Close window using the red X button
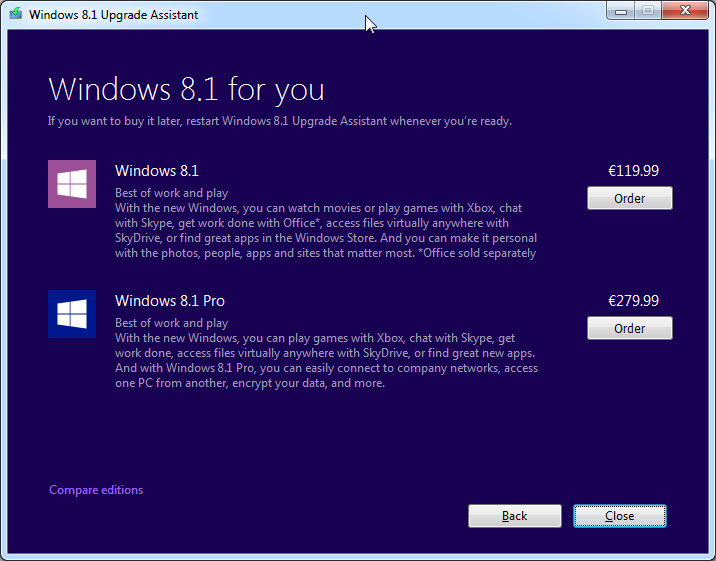 (685, 10)
